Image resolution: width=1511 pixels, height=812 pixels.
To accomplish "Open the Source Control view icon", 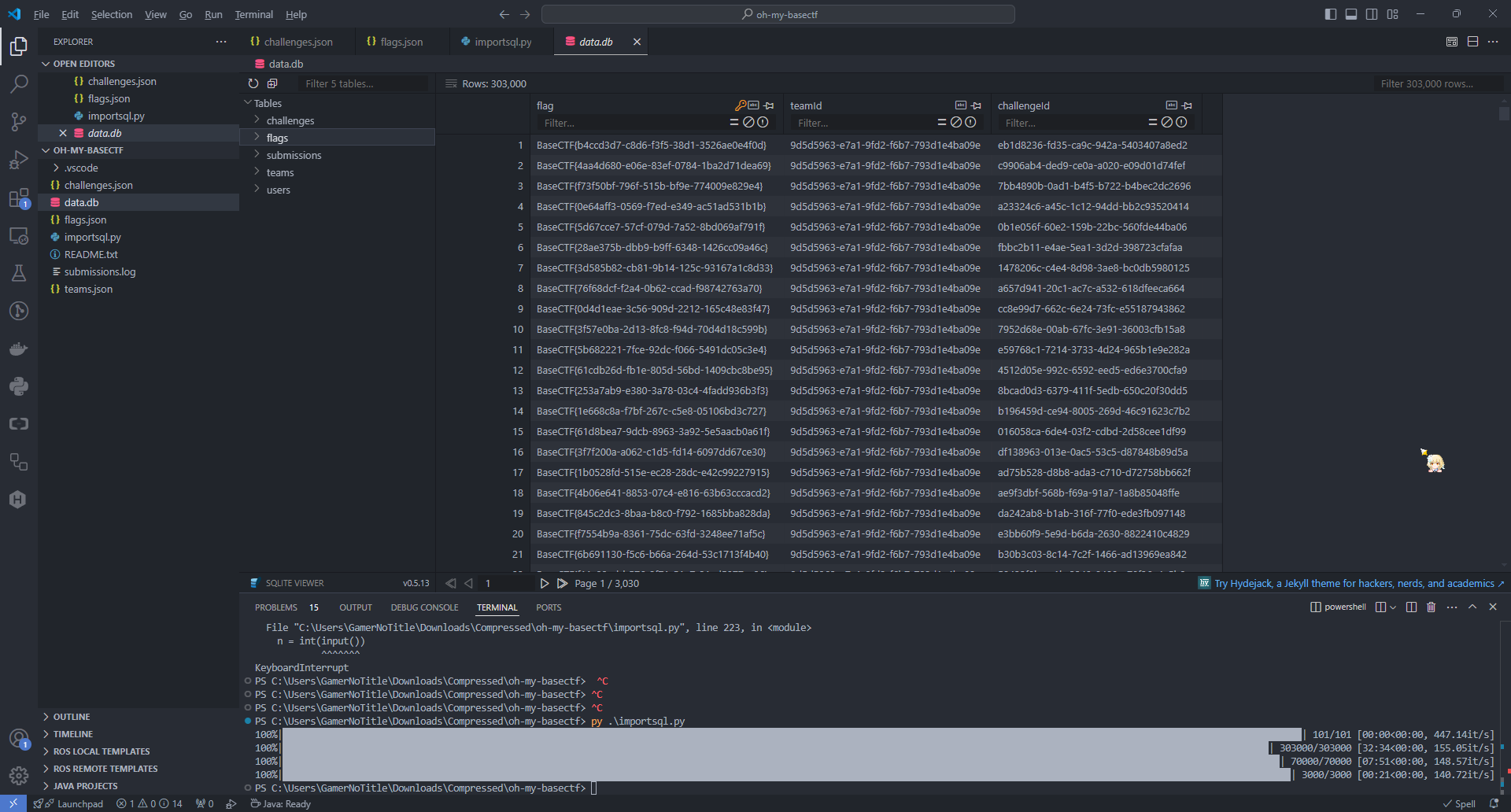I will point(19,122).
